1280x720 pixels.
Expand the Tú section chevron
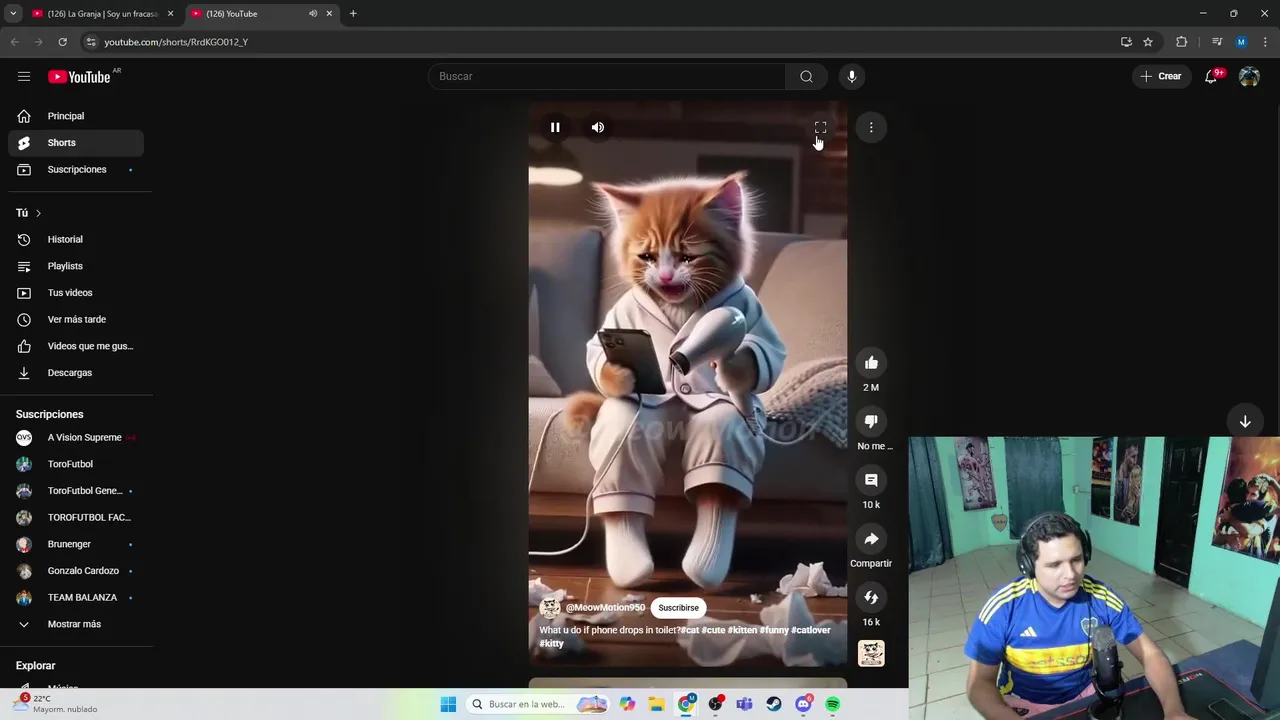click(x=38, y=213)
